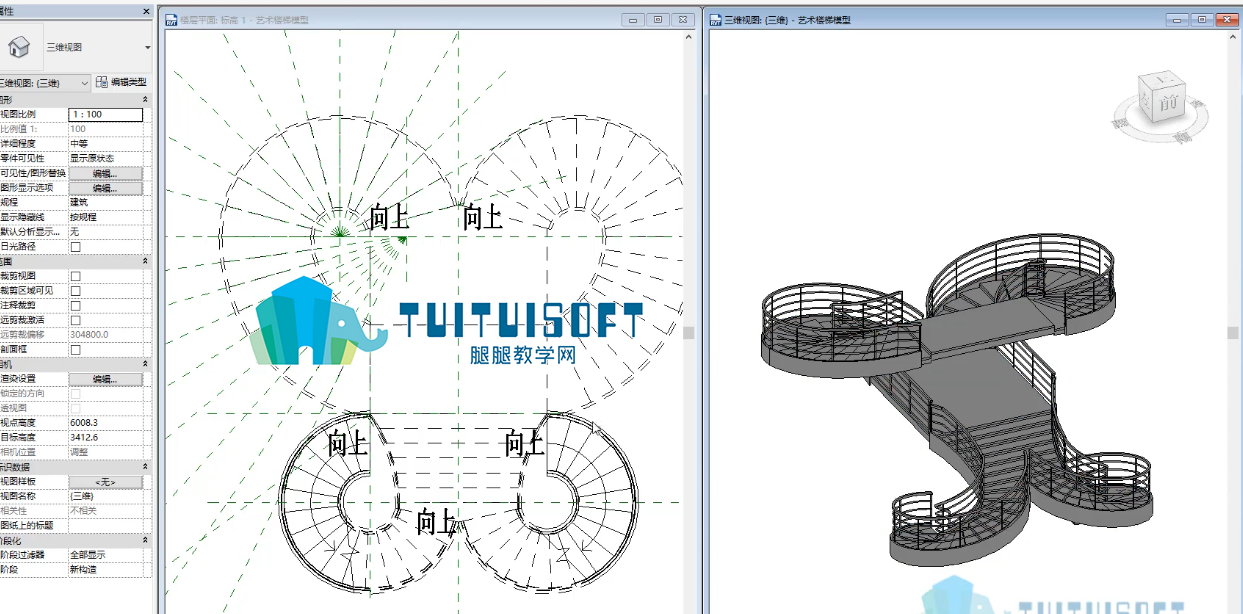Screen dimensions: 1243x614
Task: Close the 三维视图 3D window
Action: [x=1227, y=19]
